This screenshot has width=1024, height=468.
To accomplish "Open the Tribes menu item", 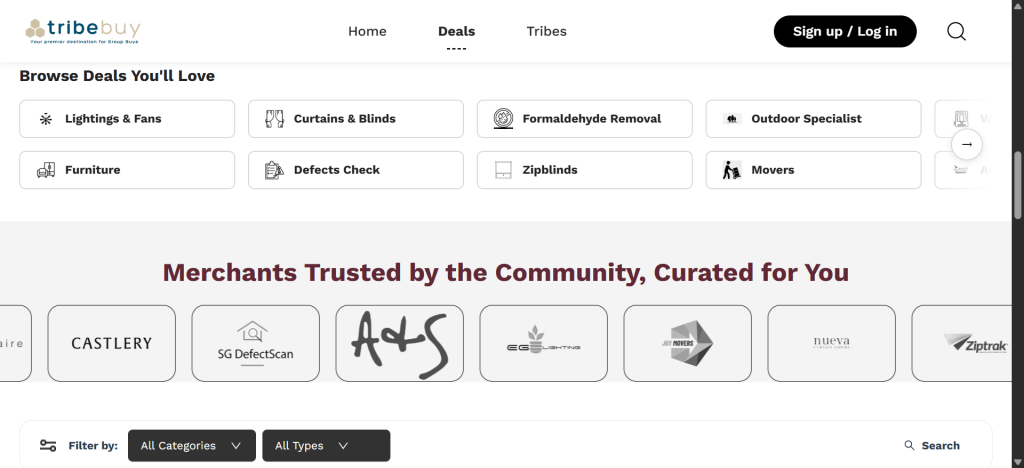I will click(547, 31).
